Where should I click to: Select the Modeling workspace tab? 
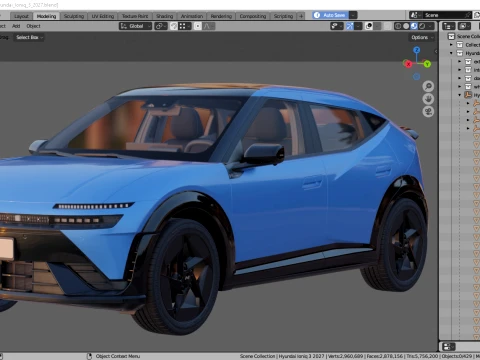(x=46, y=16)
